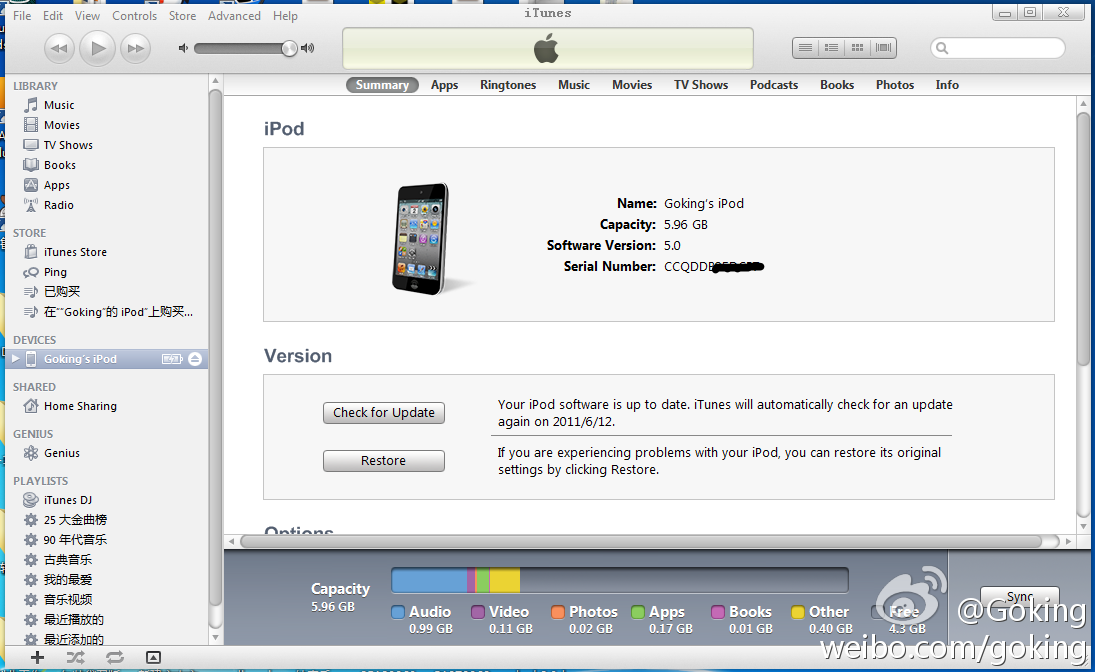
Task: Adjust the volume slider knob
Action: pyautogui.click(x=289, y=48)
